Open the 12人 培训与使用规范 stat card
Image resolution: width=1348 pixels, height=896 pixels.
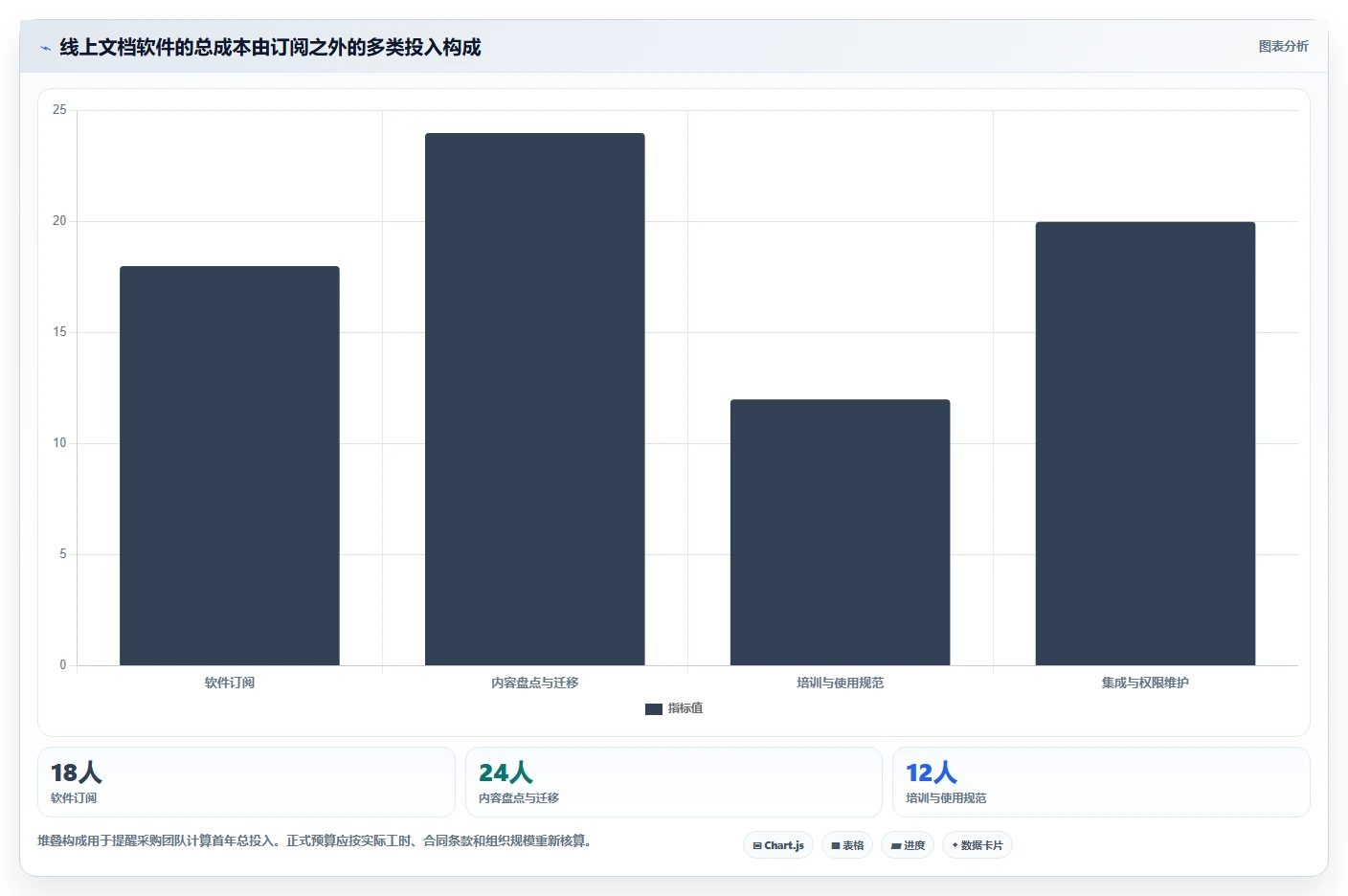1101,782
